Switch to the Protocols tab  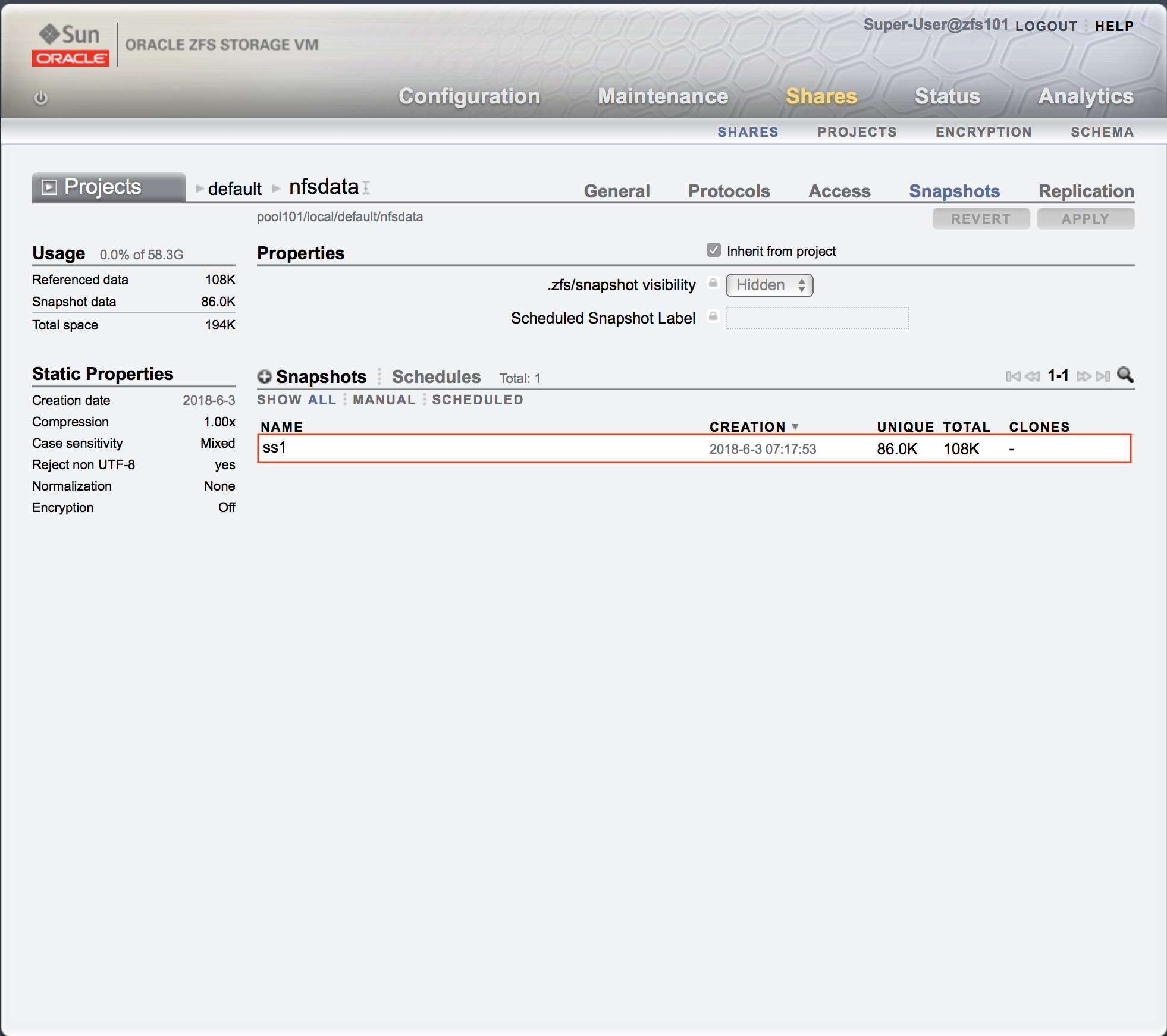point(729,191)
